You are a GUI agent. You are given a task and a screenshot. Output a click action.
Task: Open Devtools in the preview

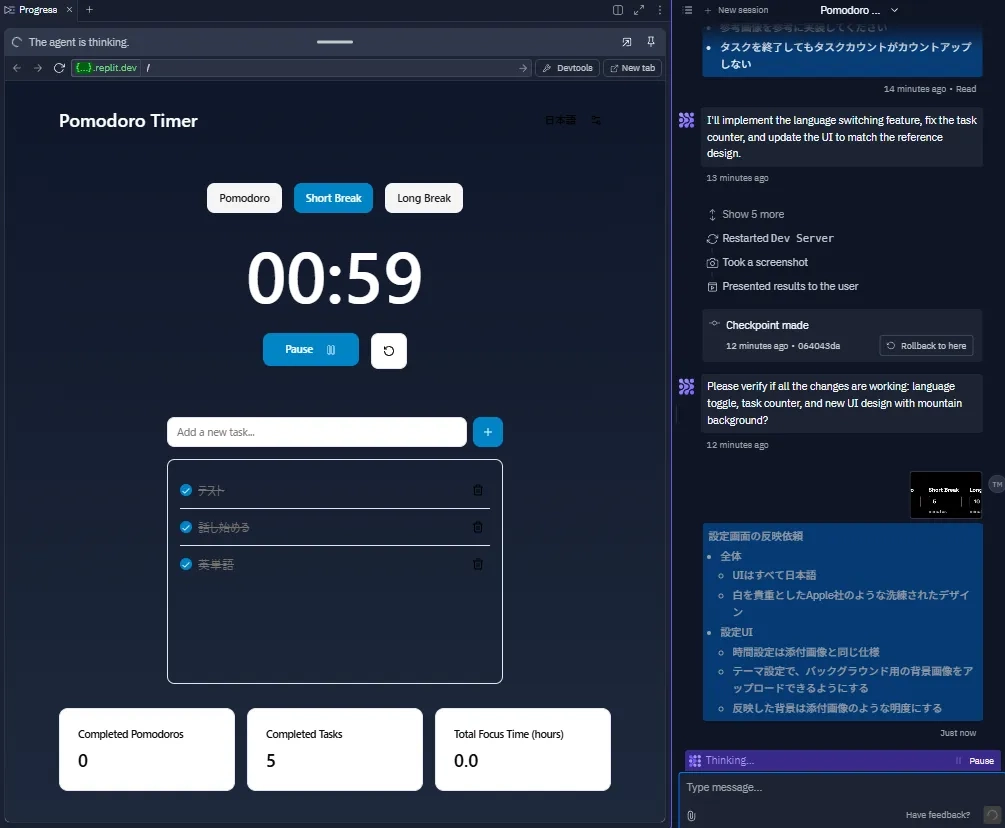[567, 68]
